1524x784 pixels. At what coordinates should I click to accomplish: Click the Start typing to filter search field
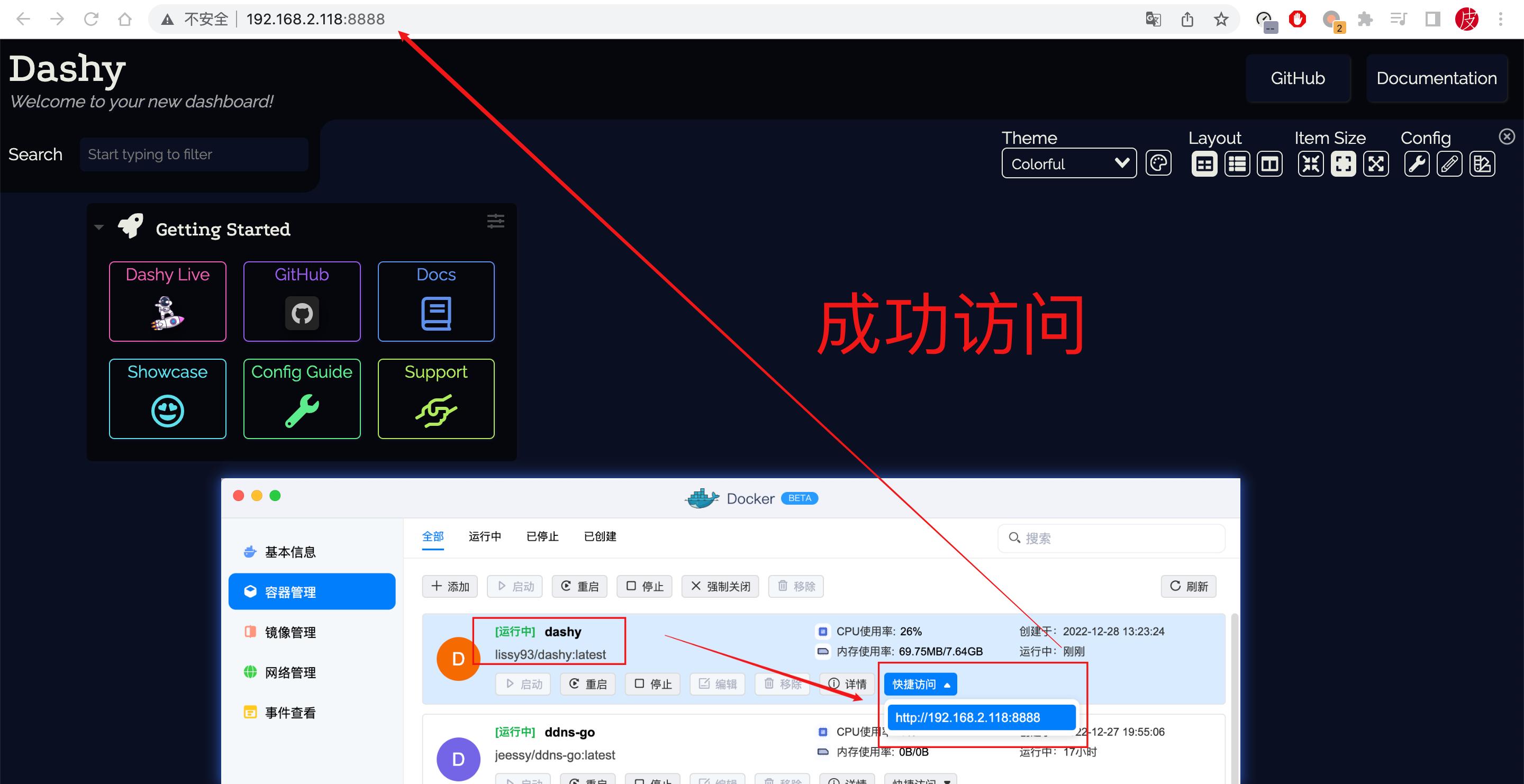[194, 154]
